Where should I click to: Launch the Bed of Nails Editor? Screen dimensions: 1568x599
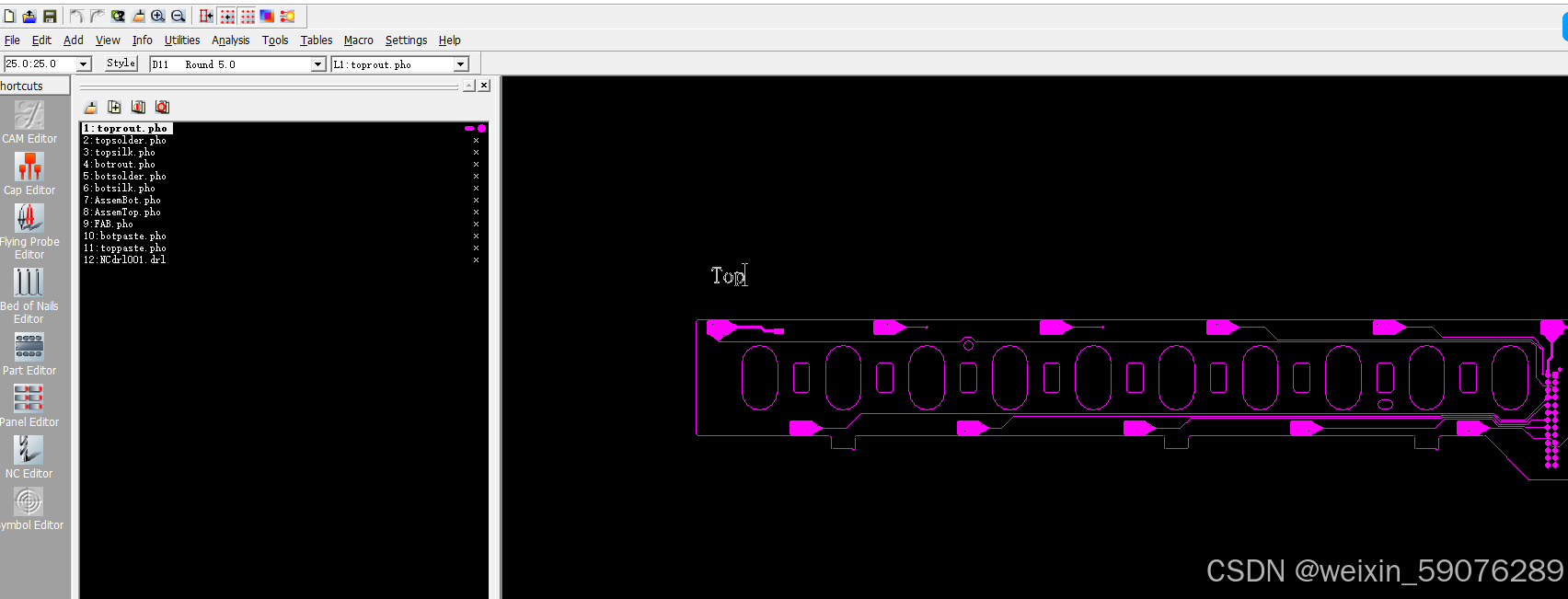point(29,295)
